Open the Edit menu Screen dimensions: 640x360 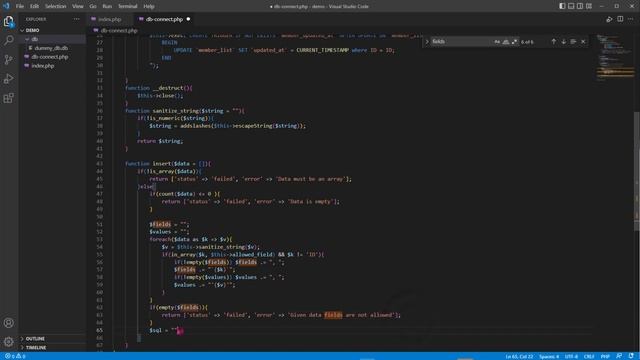(34, 6)
